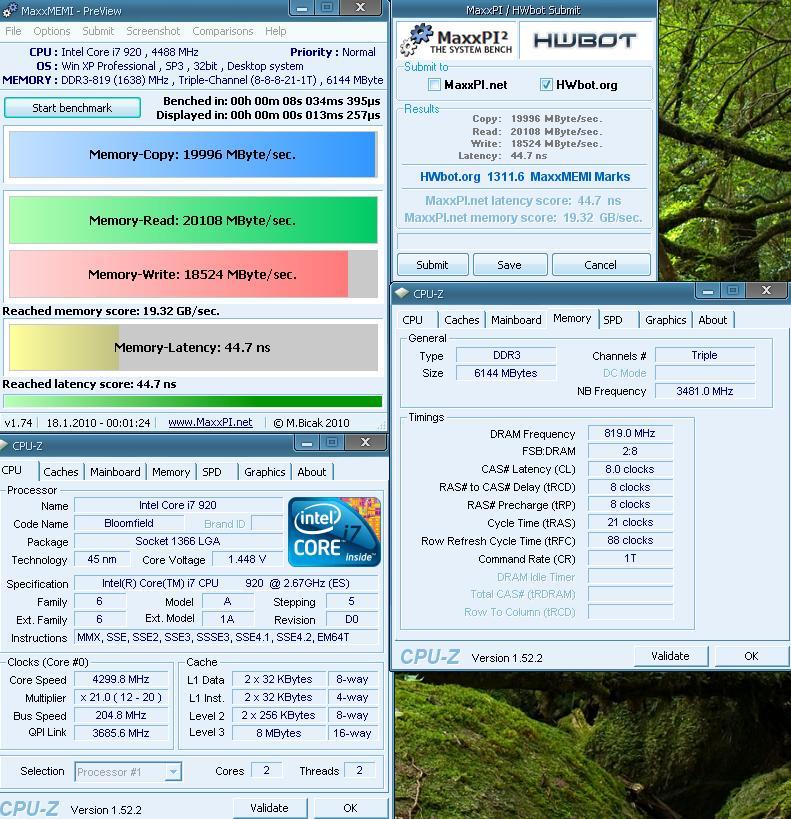Switch to Caches tab in CPU-Z Memory window
Image resolution: width=791 pixels, height=819 pixels.
[x=461, y=320]
